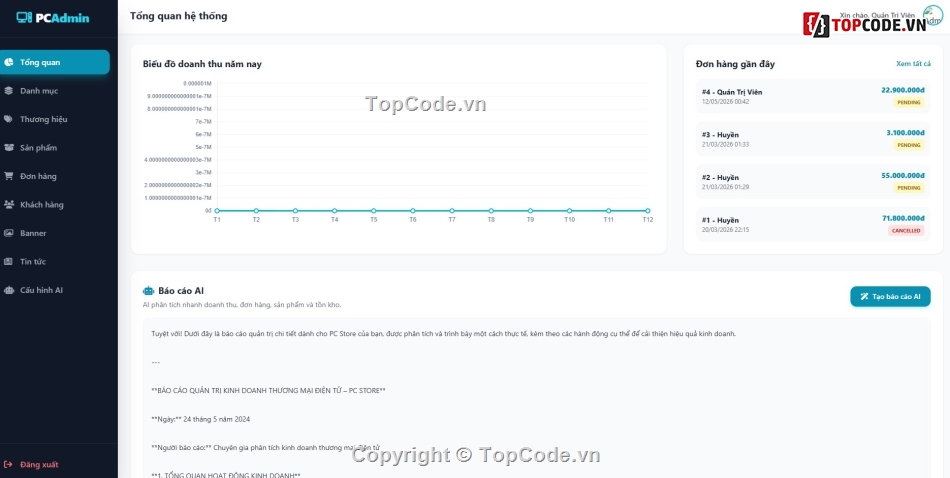Click the PENDING badge on order #2

point(909,188)
